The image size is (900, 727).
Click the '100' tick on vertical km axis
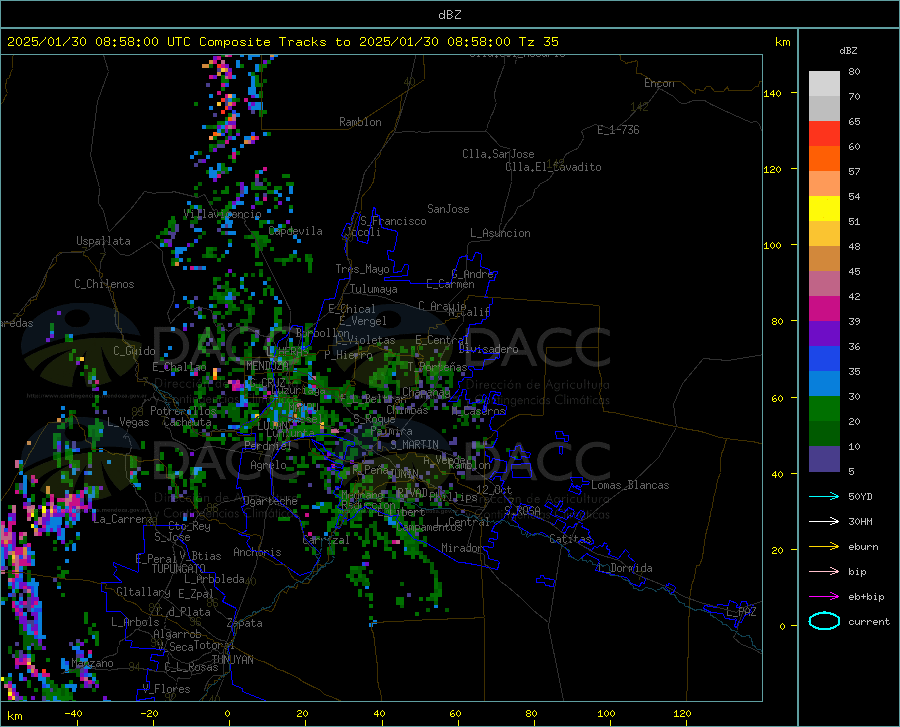click(772, 245)
